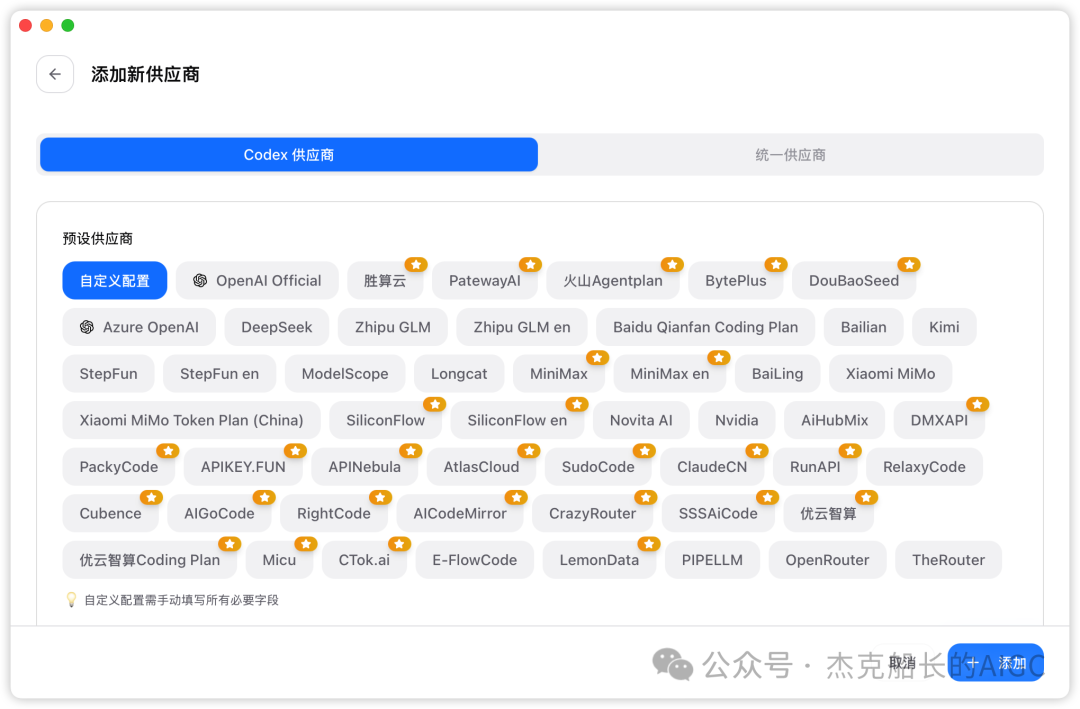The height and width of the screenshot is (709, 1080).
Task: Select the E-FlowCode provider
Action: [x=475, y=560]
